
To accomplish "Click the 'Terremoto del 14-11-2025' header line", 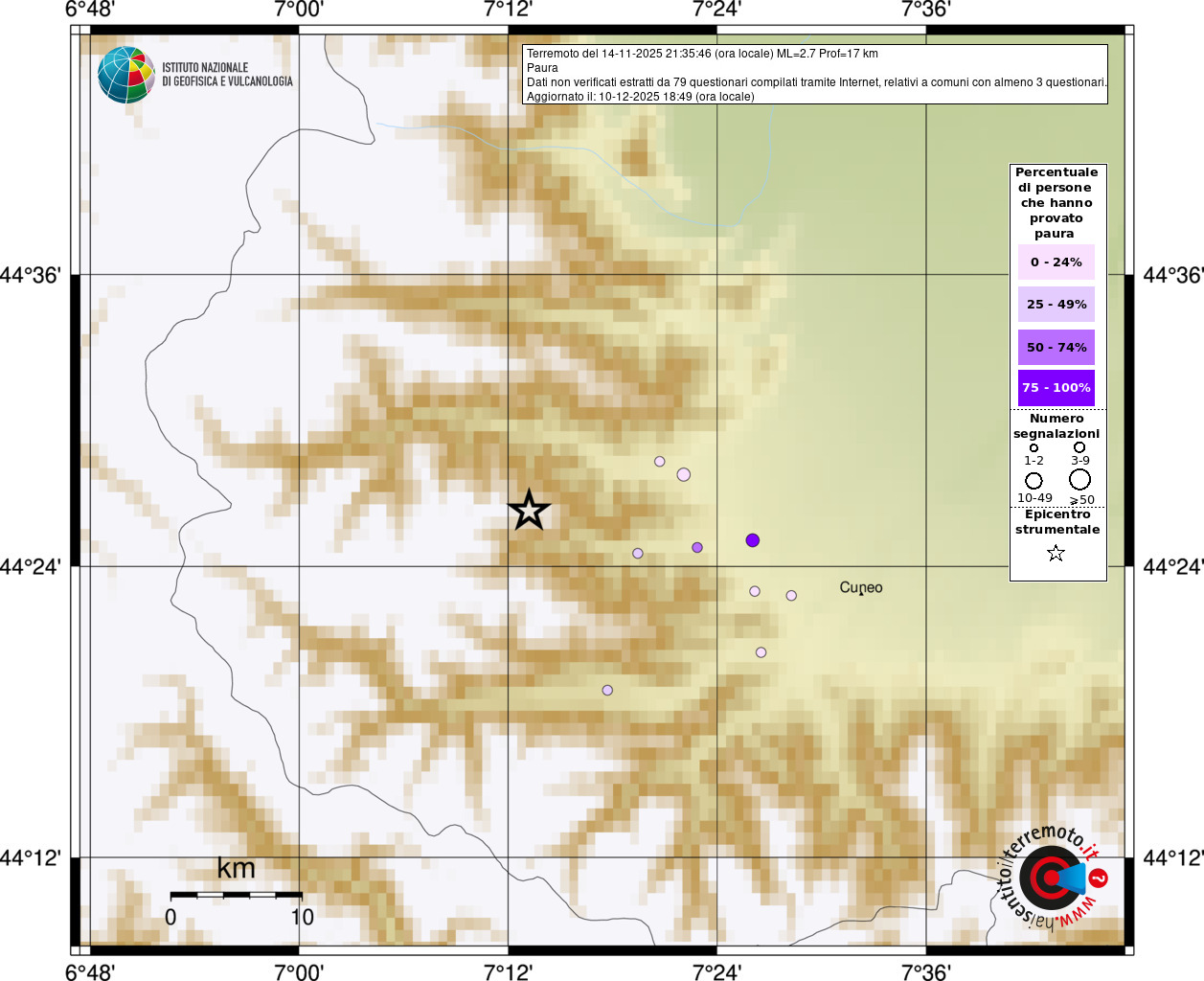I will (x=702, y=54).
